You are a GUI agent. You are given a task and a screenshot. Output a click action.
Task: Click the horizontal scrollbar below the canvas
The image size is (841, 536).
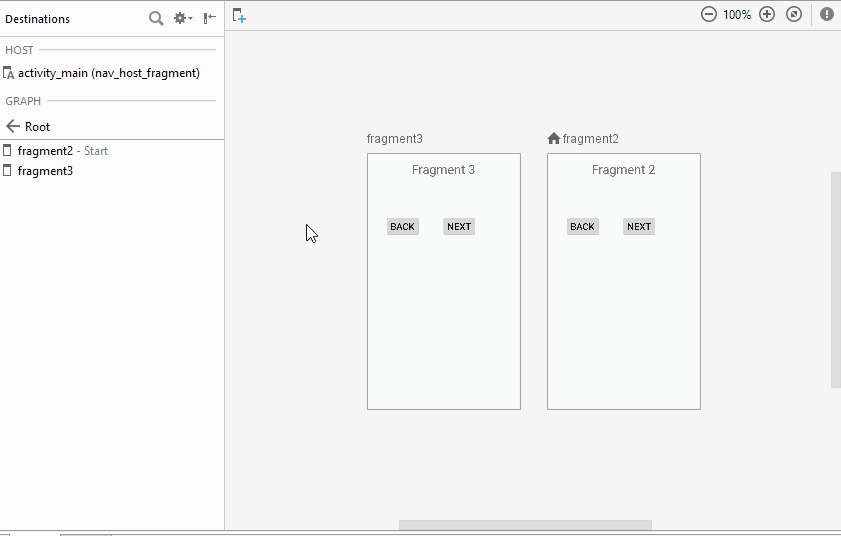coord(525,525)
